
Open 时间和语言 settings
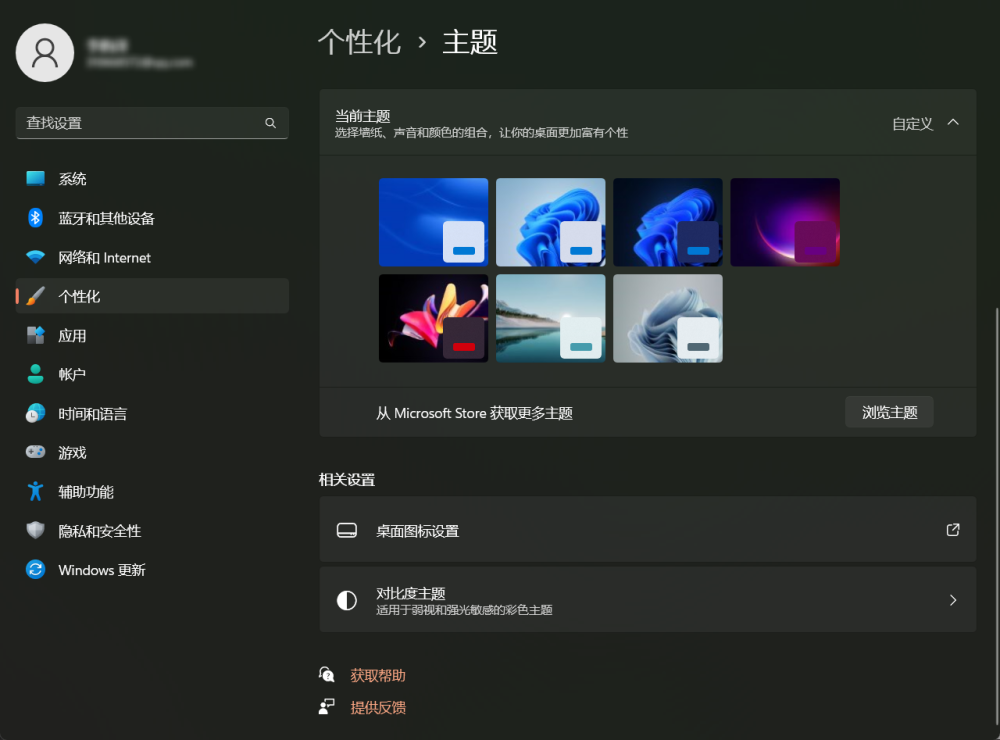pyautogui.click(x=152, y=413)
